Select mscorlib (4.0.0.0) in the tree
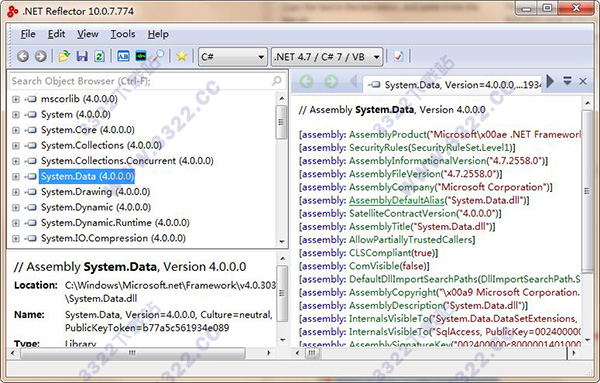Viewport: 600px width, 383px height. [x=79, y=99]
